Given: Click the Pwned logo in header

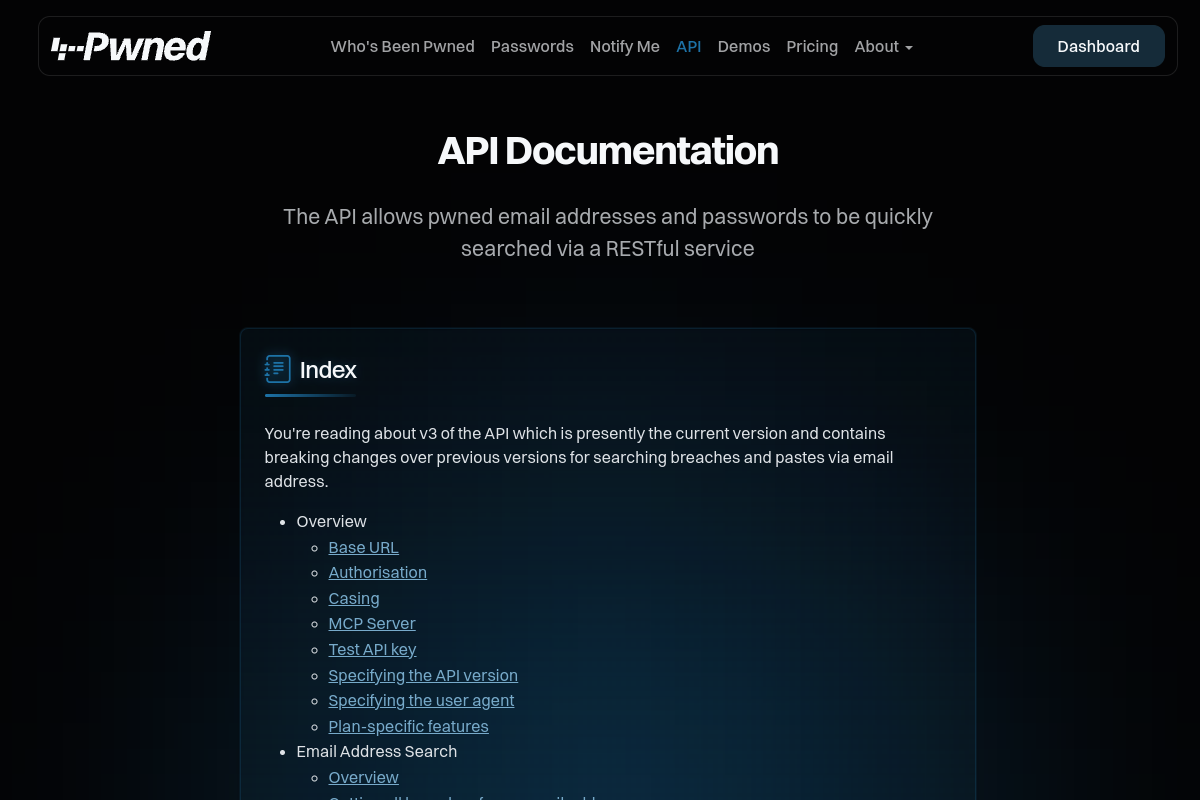Looking at the screenshot, I should point(131,46).
